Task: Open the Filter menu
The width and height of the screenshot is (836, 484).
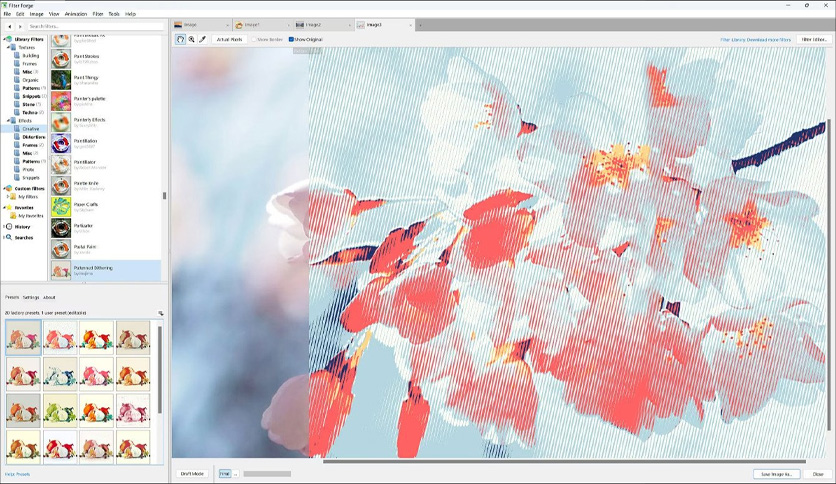Action: tap(98, 14)
